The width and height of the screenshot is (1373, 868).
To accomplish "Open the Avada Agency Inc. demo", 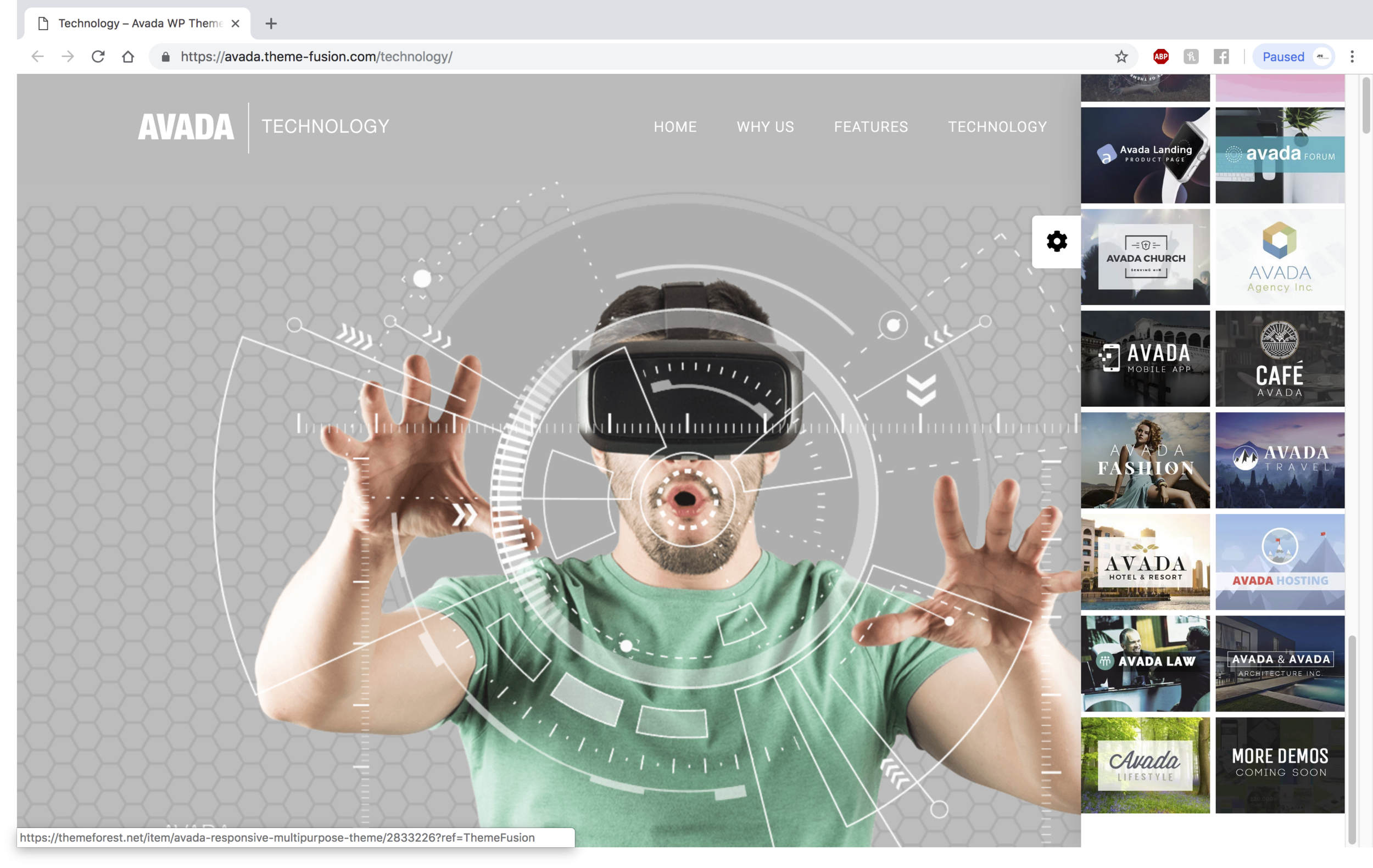I will (1280, 257).
